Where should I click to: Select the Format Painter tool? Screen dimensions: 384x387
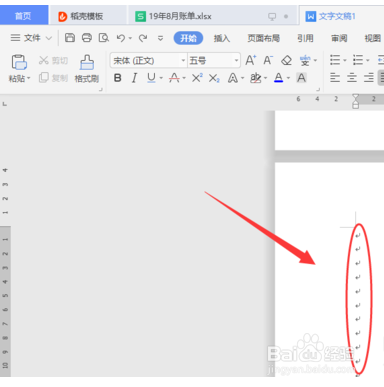[x=87, y=68]
